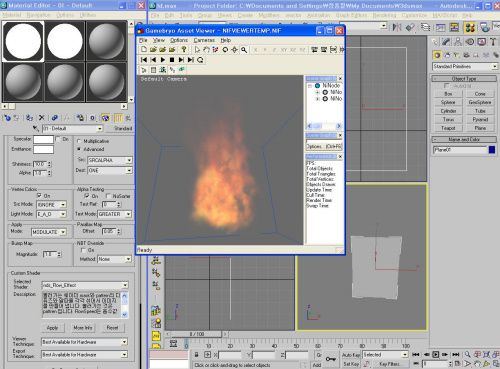Image resolution: width=500 pixels, height=369 pixels.
Task: Click the Apply button under Custom Shader
Action: pyautogui.click(x=52, y=328)
